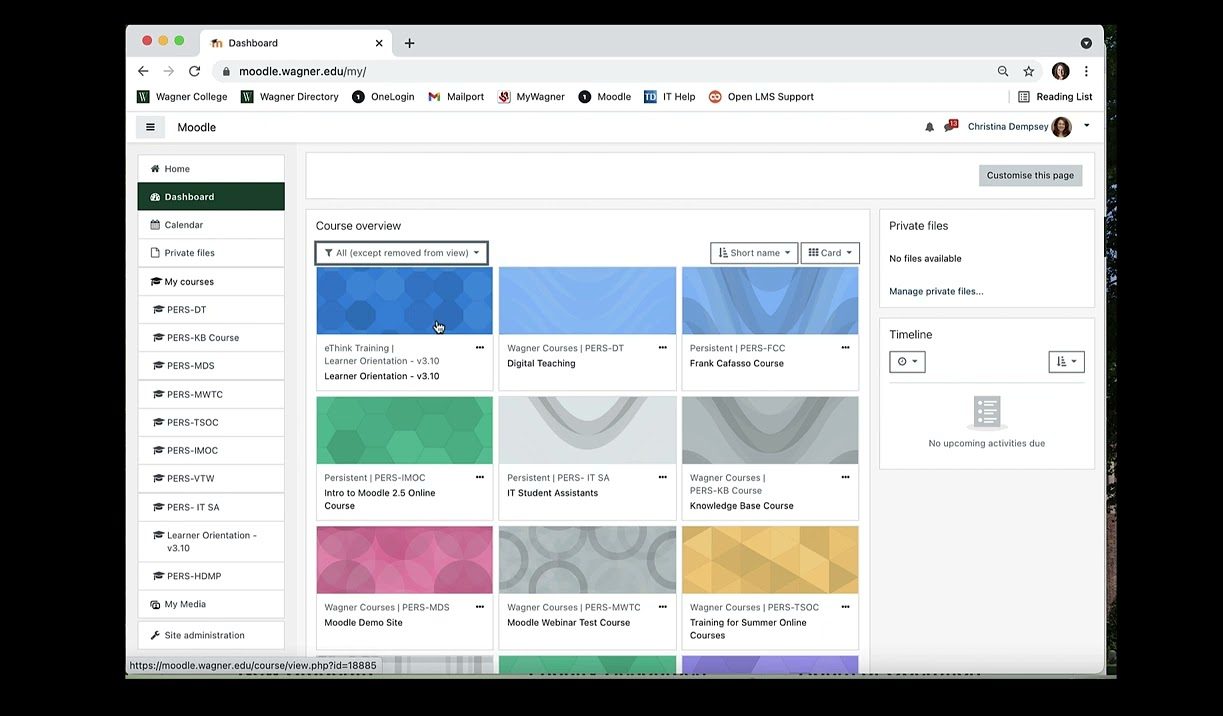Screen dimensions: 1223x716
Task: Open PERS-MDS in the sidebar
Action: point(211,366)
